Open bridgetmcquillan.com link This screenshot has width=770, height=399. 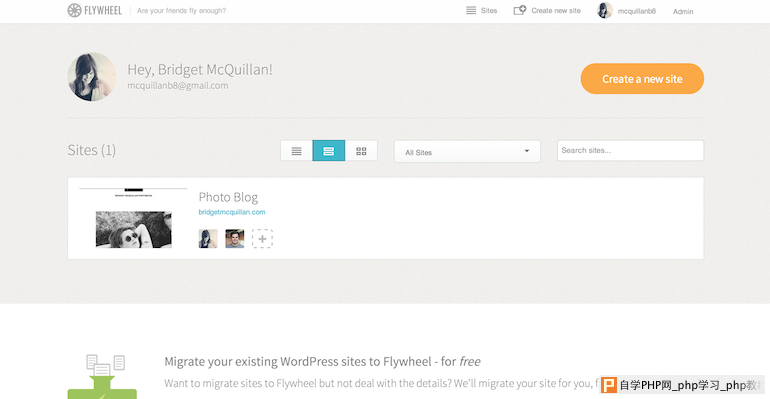tap(232, 212)
